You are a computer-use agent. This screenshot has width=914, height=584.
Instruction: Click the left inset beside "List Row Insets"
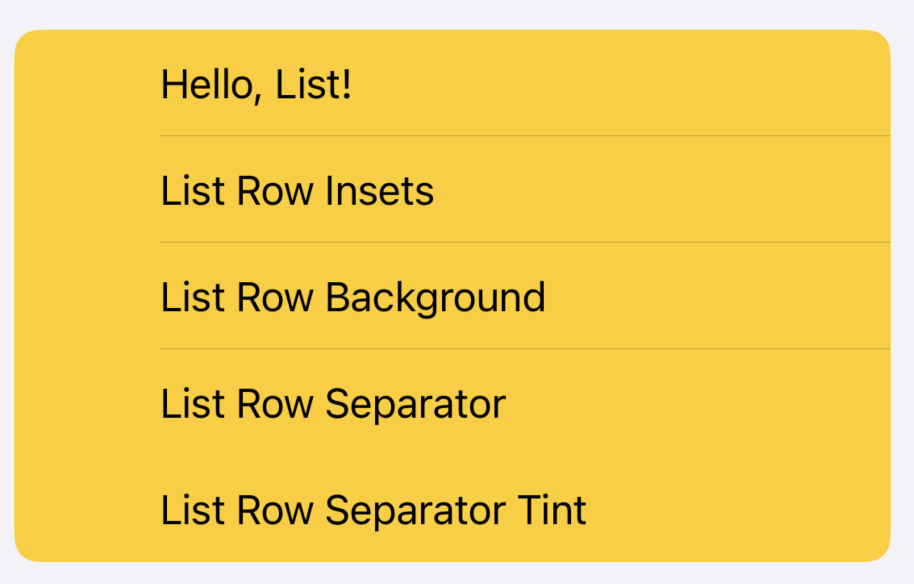[x=87, y=190]
